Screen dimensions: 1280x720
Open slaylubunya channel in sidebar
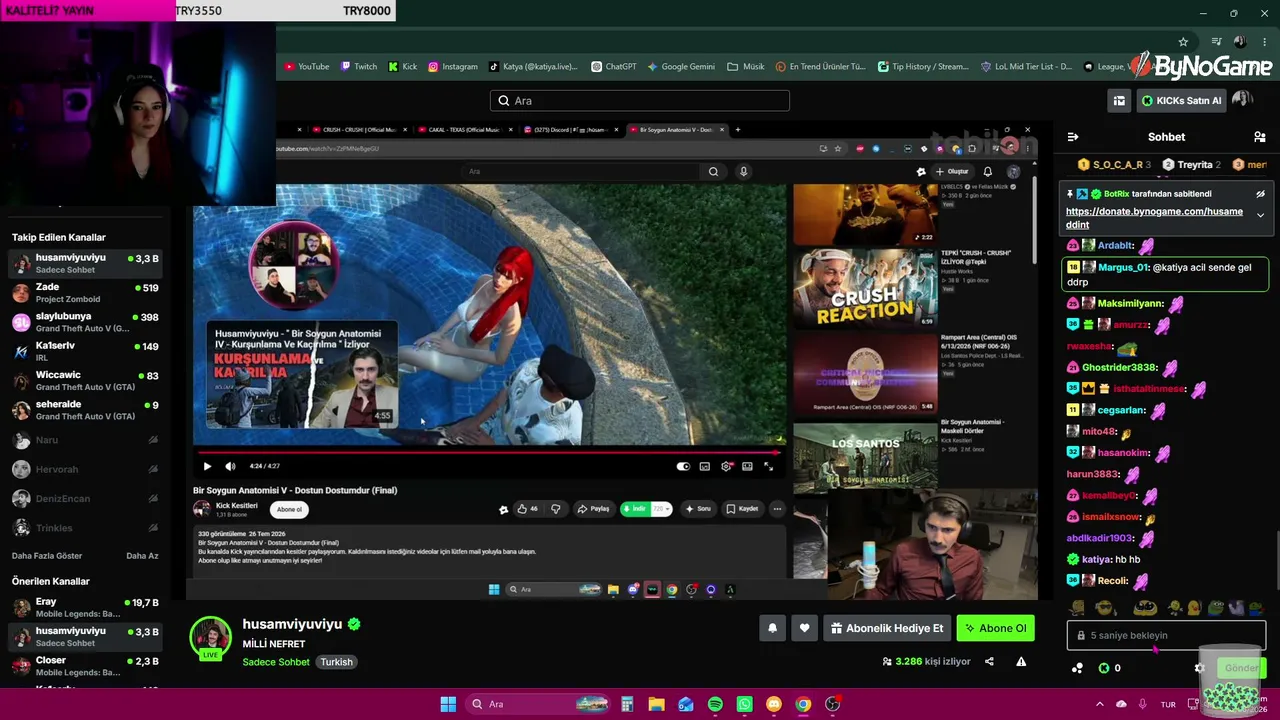click(x=85, y=322)
